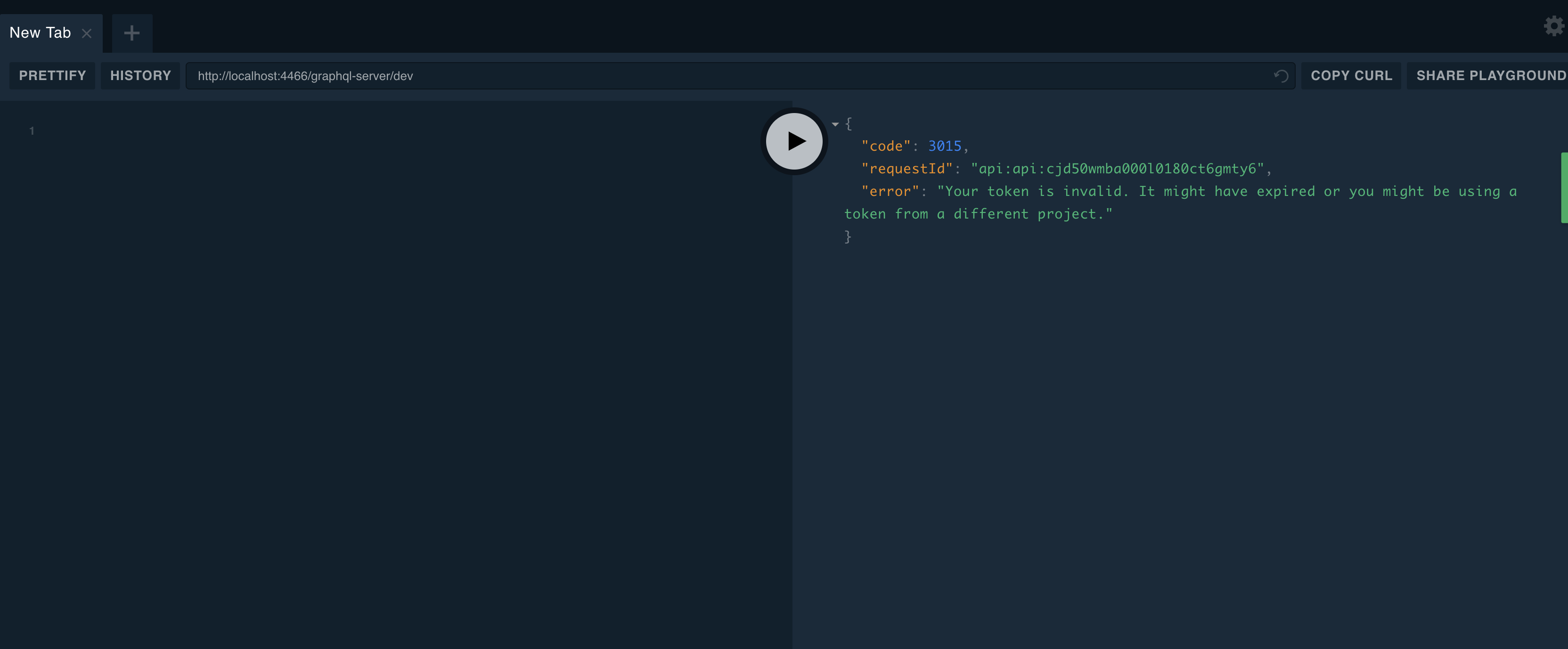The height and width of the screenshot is (649, 1568).
Task: Open the settings gear
Action: coord(1553,26)
